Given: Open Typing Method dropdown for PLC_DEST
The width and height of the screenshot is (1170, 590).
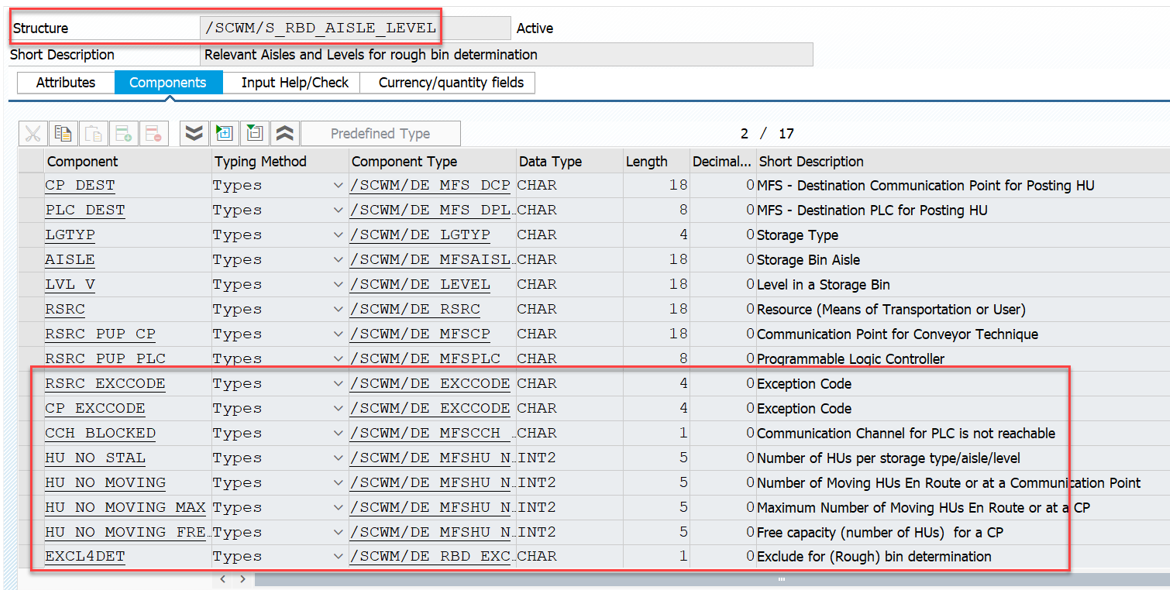Looking at the screenshot, I should coord(338,210).
